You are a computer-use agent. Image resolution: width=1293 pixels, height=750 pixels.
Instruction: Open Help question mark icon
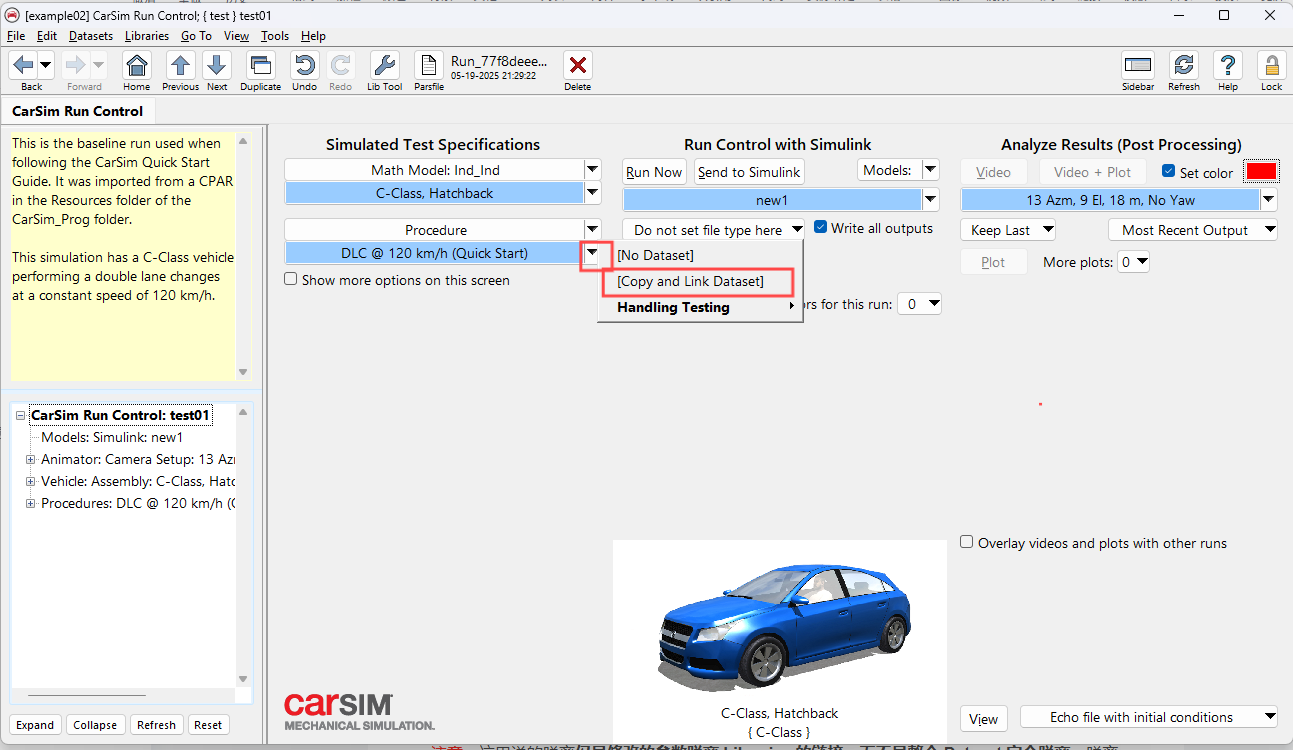pyautogui.click(x=1228, y=66)
